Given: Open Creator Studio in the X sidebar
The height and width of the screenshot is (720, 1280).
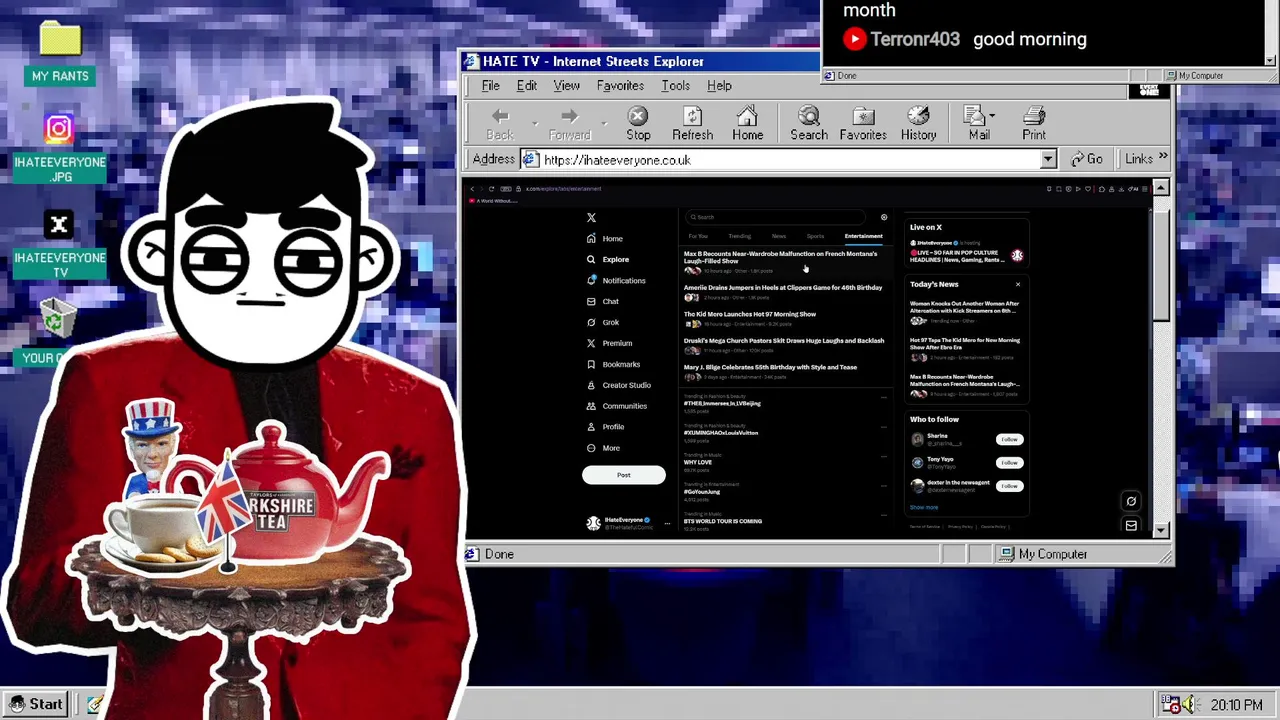Looking at the screenshot, I should coord(618,385).
